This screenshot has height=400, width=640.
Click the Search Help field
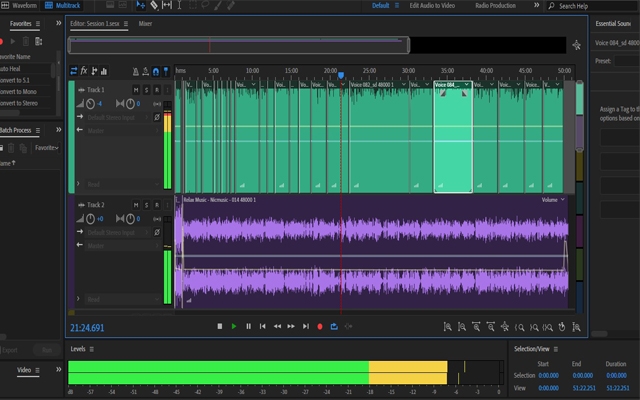(x=592, y=6)
